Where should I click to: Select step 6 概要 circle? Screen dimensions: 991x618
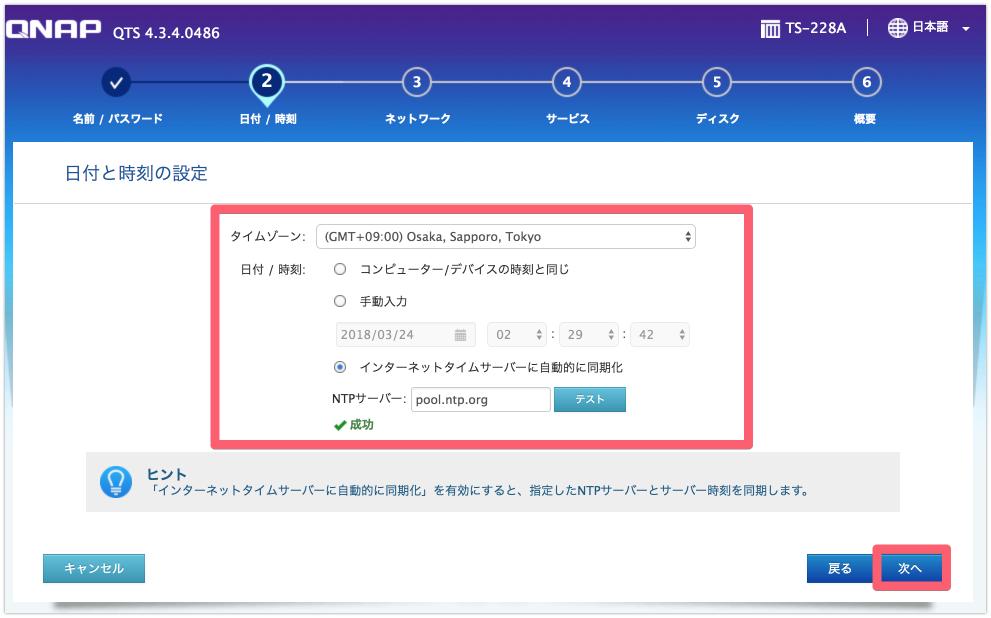click(x=866, y=82)
